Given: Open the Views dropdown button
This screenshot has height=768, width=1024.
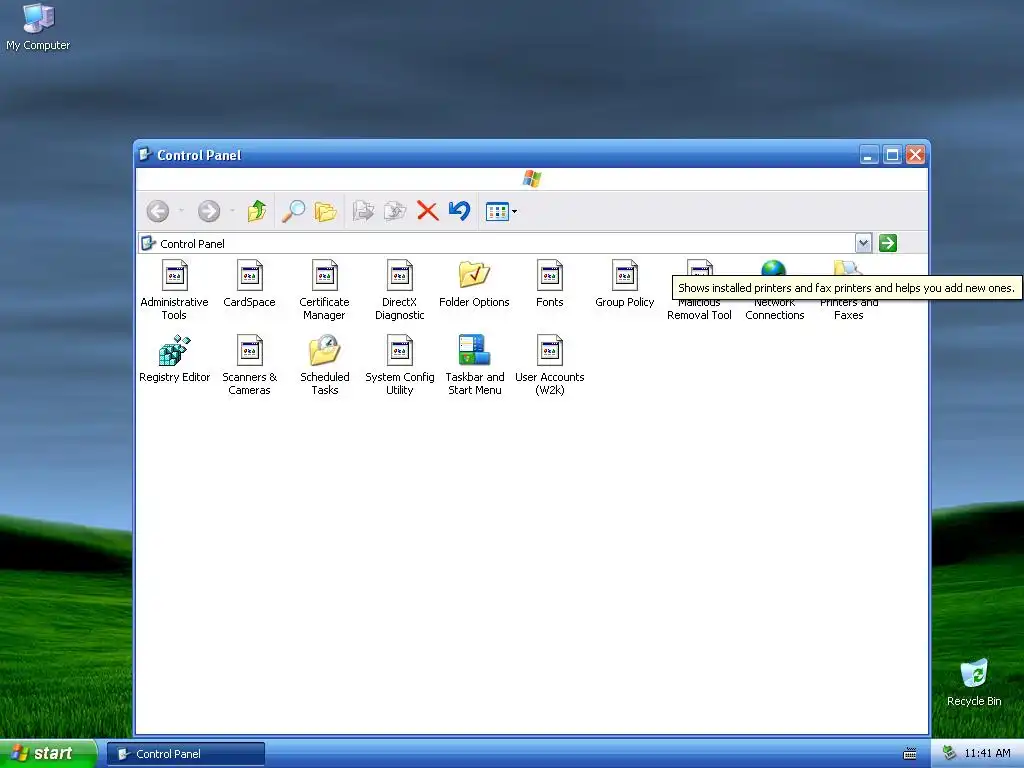Looking at the screenshot, I should (x=501, y=211).
